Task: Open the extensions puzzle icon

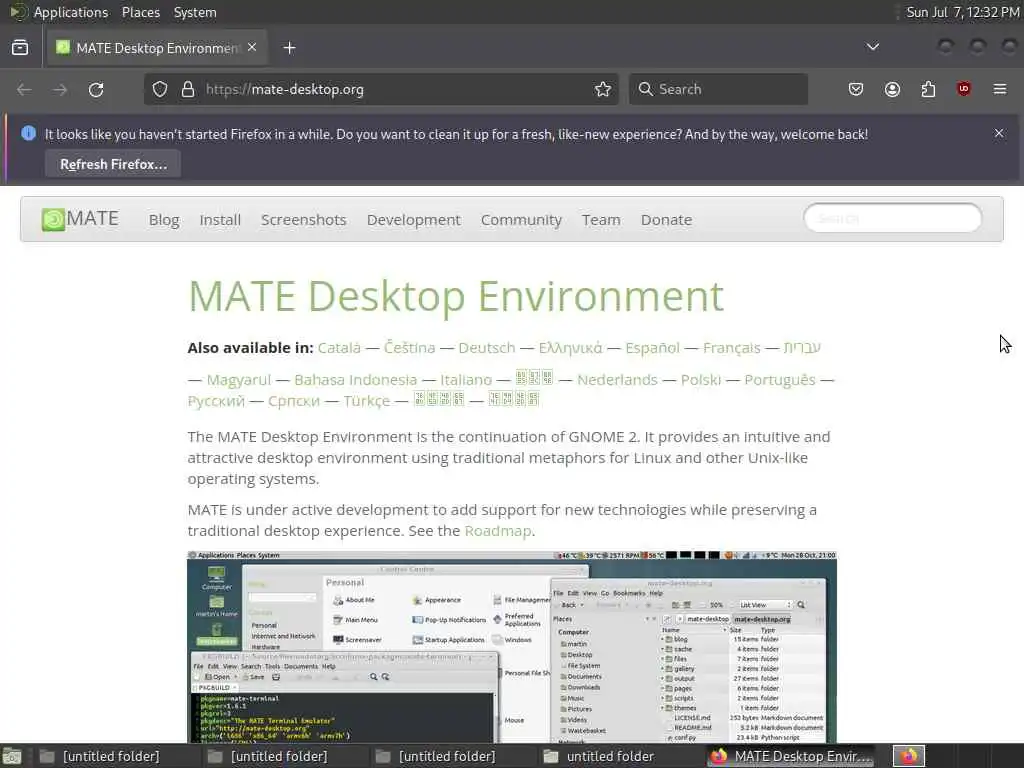Action: 928,89
